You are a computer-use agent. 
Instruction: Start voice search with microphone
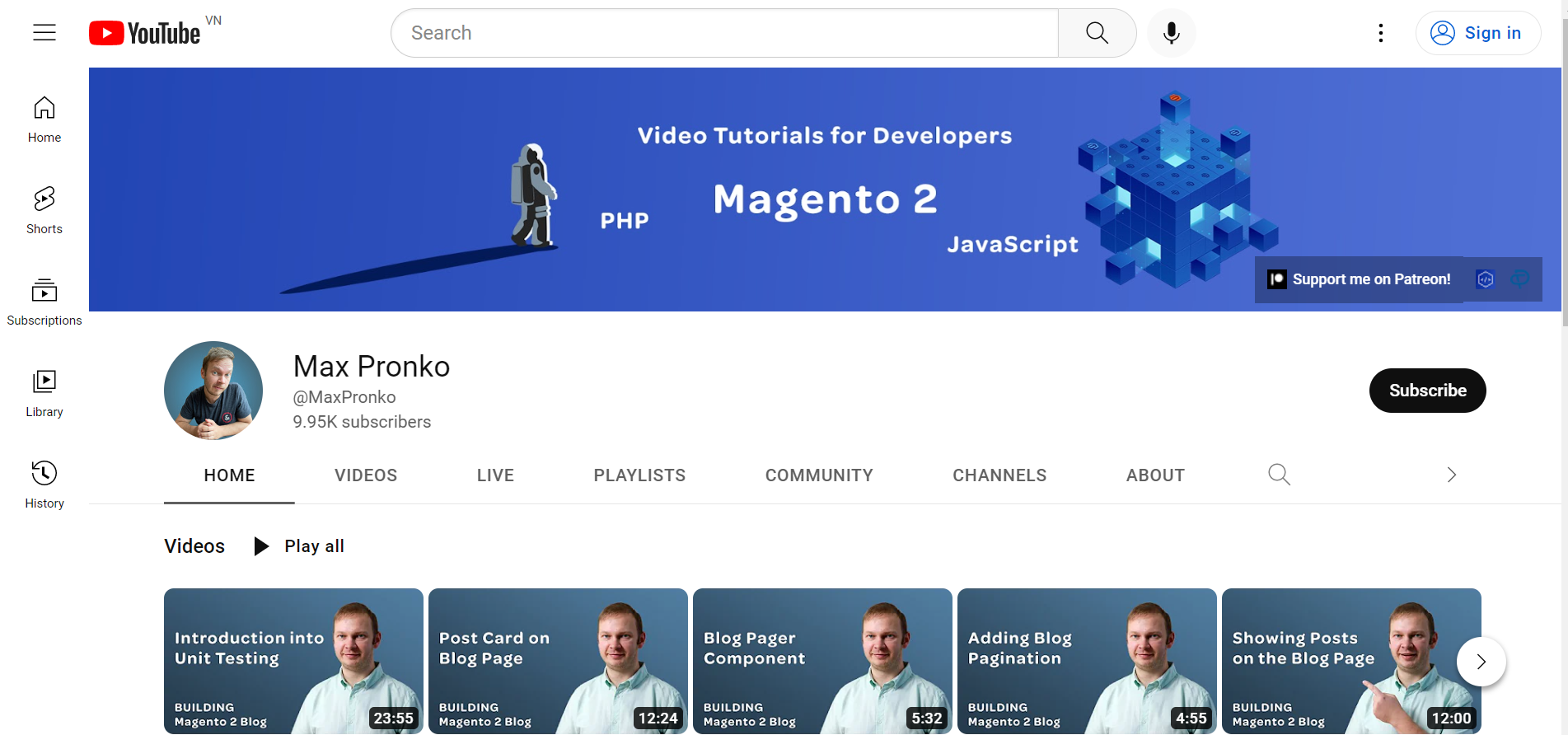(1171, 33)
